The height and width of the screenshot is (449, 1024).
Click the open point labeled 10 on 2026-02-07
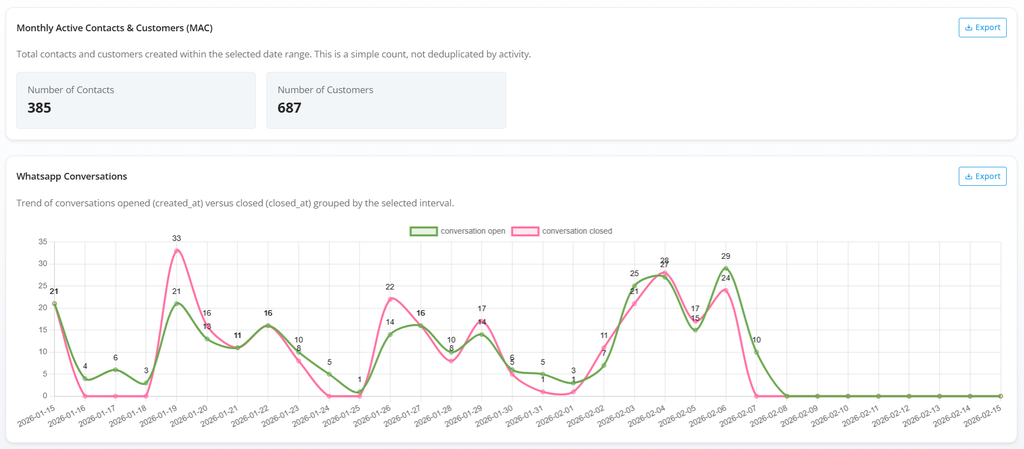[x=756, y=352]
